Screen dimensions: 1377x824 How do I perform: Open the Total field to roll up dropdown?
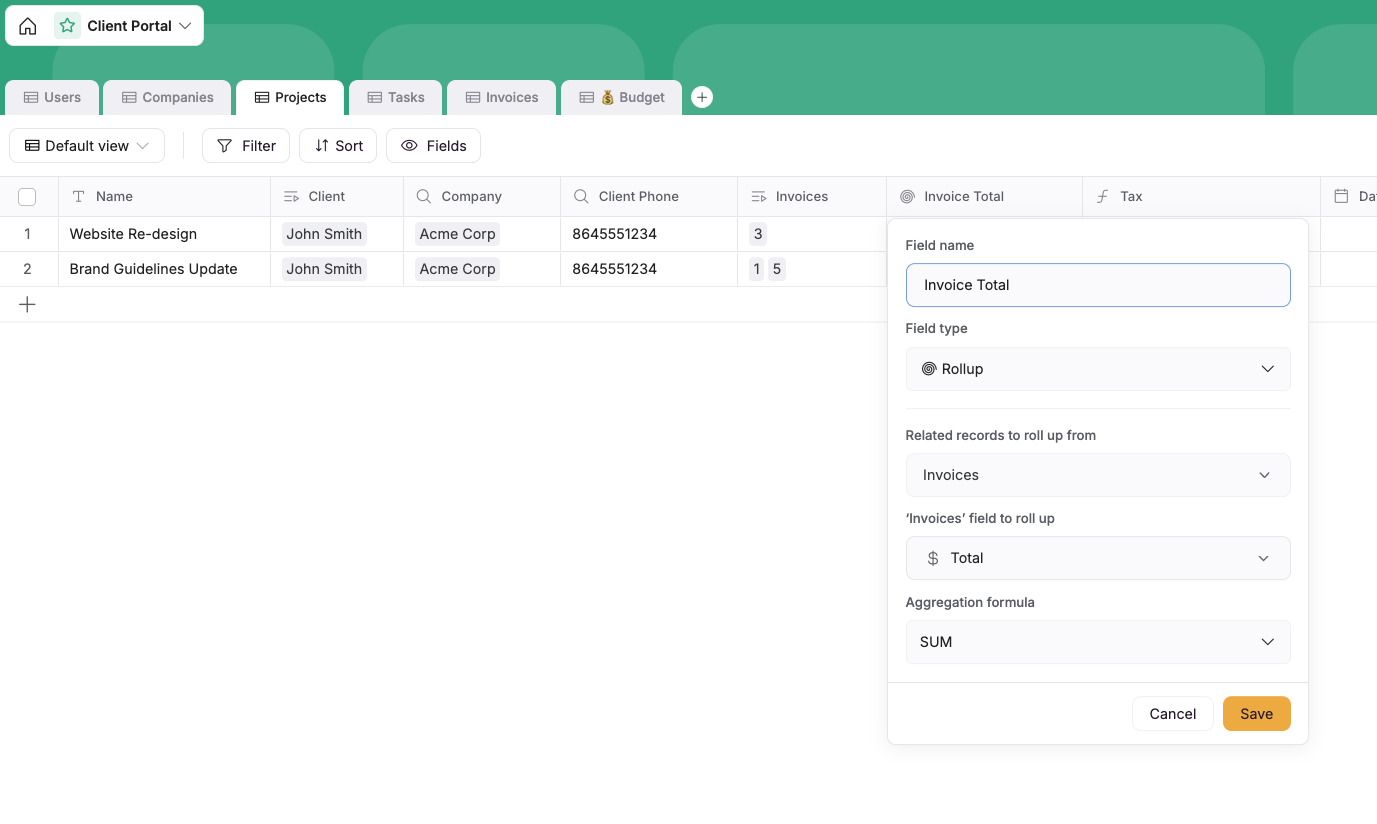[1098, 558]
